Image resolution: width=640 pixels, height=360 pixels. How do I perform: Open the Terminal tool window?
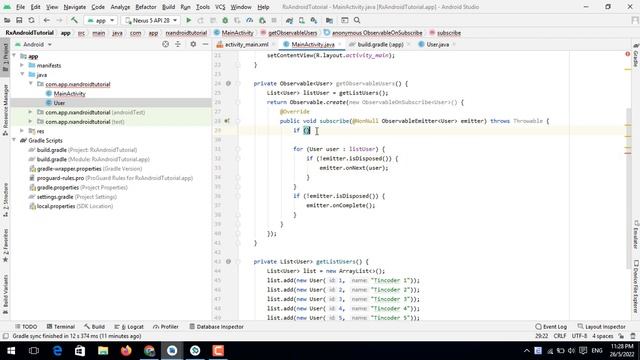click(x=60, y=327)
